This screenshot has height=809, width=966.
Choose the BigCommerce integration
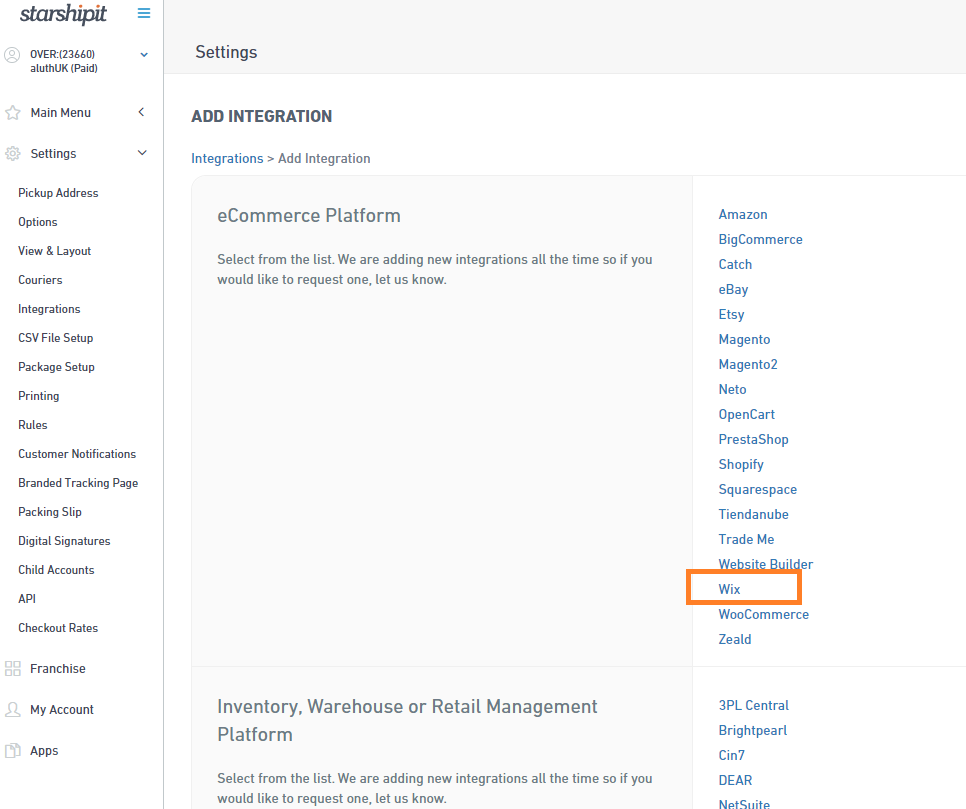pos(760,239)
